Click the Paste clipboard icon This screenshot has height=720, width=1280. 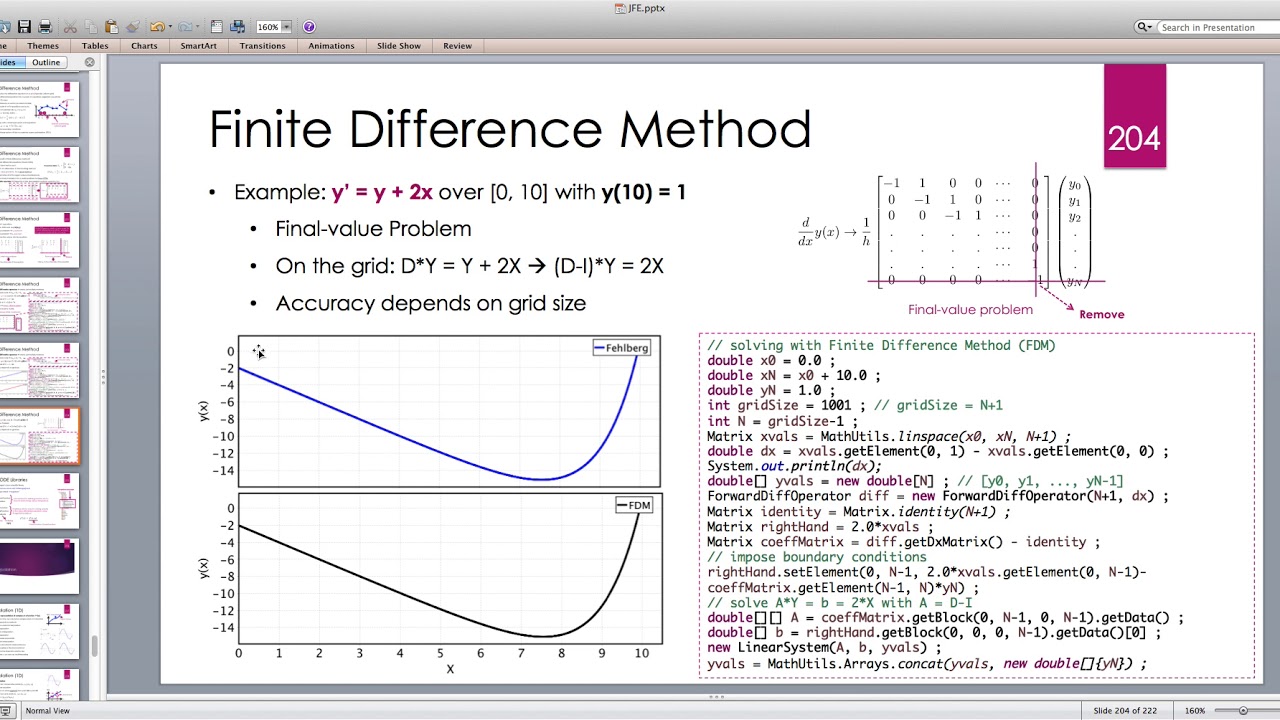(x=111, y=27)
